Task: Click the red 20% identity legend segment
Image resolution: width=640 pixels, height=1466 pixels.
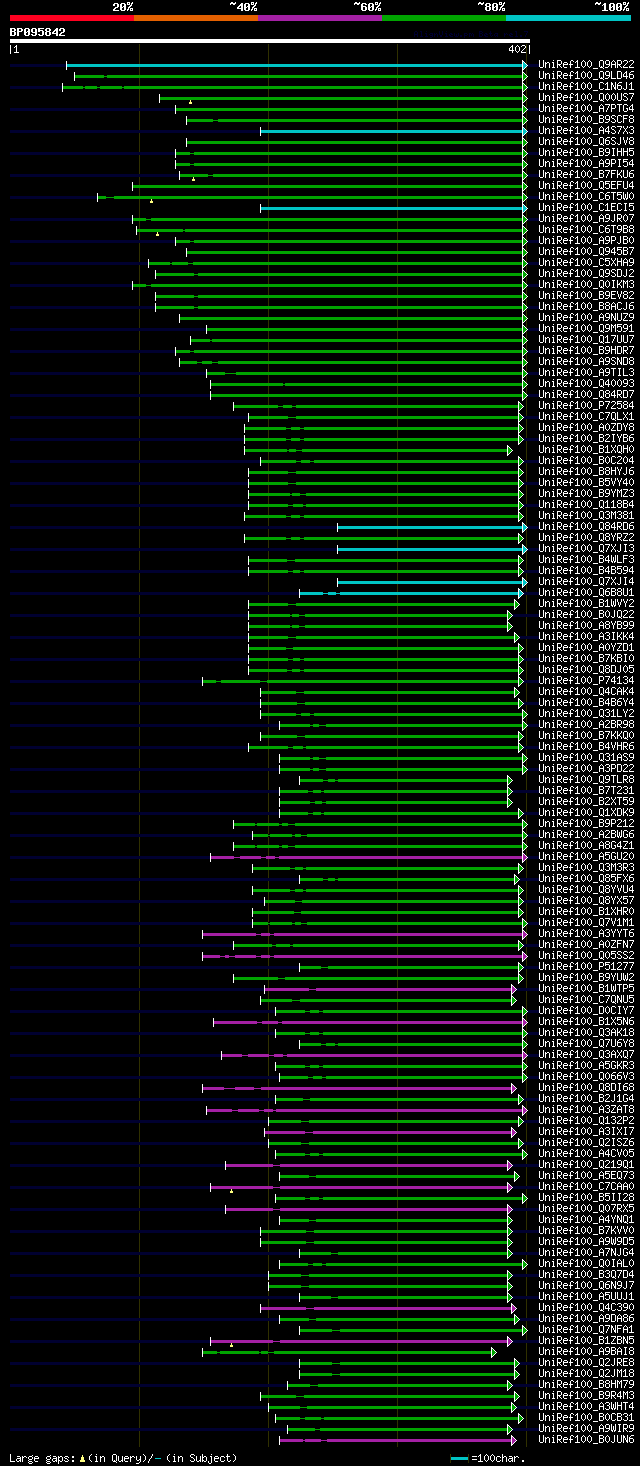Action: tap(71, 17)
